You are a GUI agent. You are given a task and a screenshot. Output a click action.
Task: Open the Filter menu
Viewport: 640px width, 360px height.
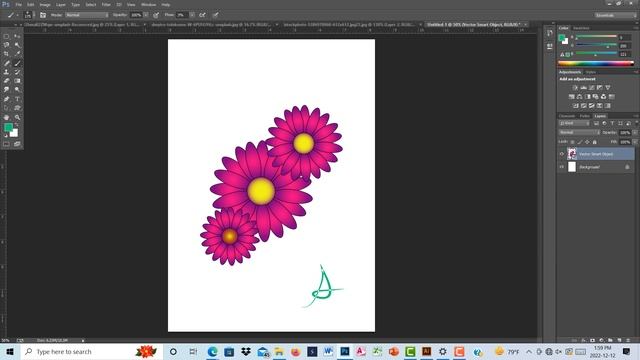coord(106,4)
